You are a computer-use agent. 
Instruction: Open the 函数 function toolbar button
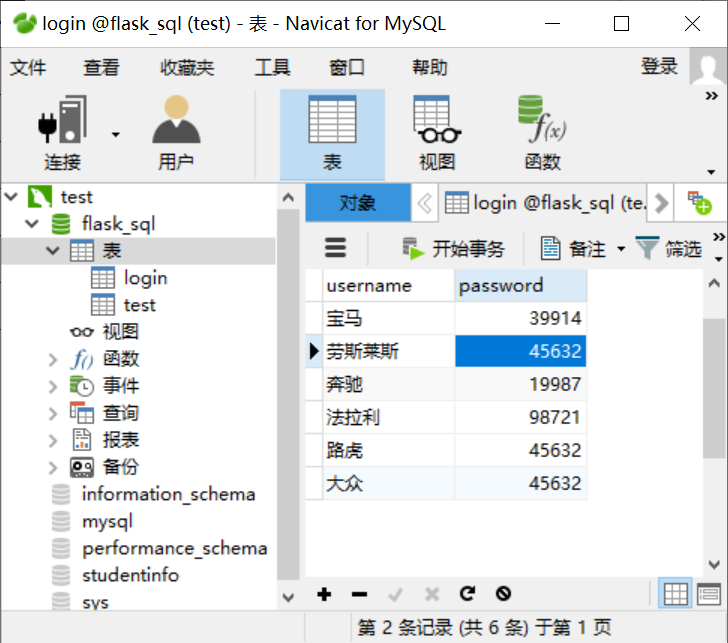[x=542, y=133]
